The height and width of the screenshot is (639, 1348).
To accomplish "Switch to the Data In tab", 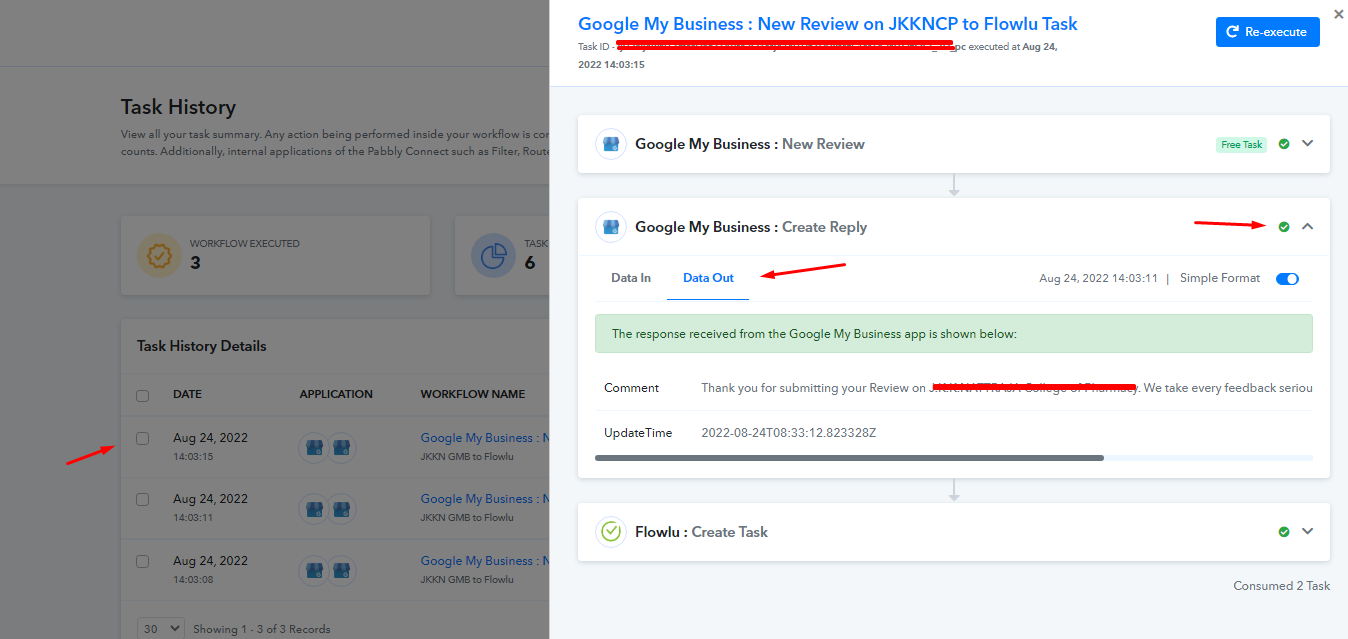I will (631, 278).
